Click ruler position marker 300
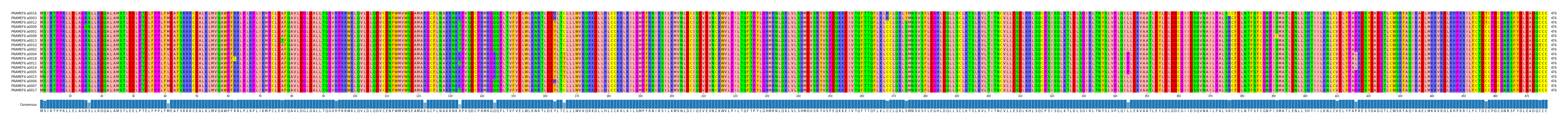The image size is (1568, 124). (989, 96)
